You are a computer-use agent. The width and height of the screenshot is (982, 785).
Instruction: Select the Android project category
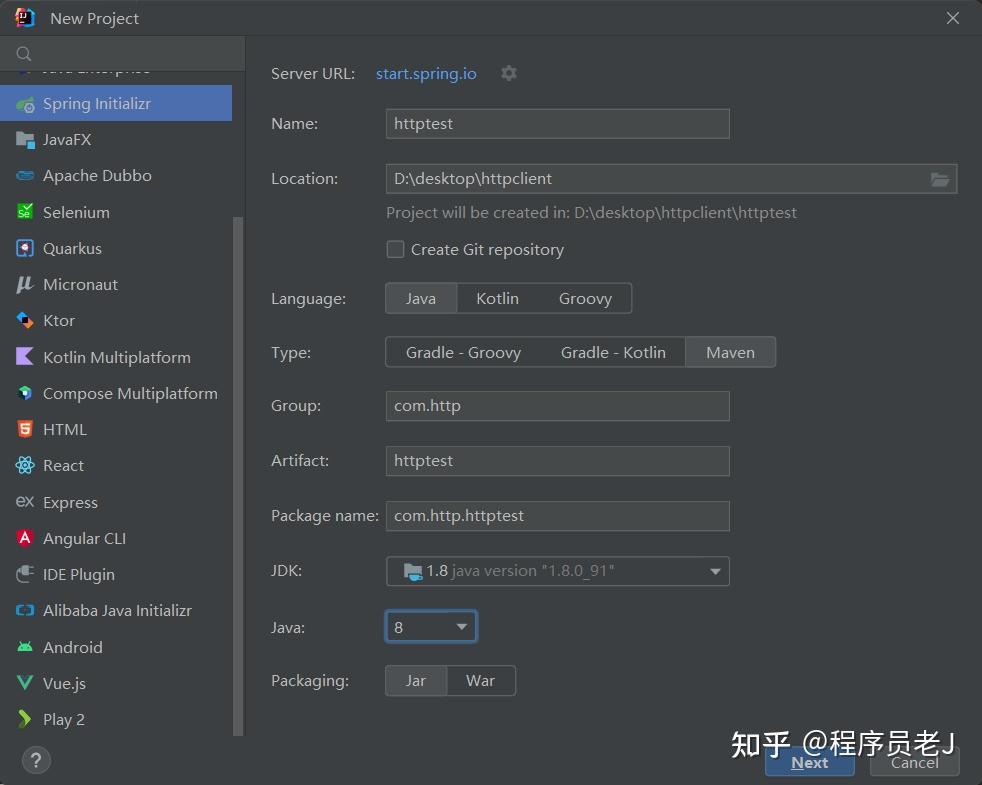tap(70, 647)
